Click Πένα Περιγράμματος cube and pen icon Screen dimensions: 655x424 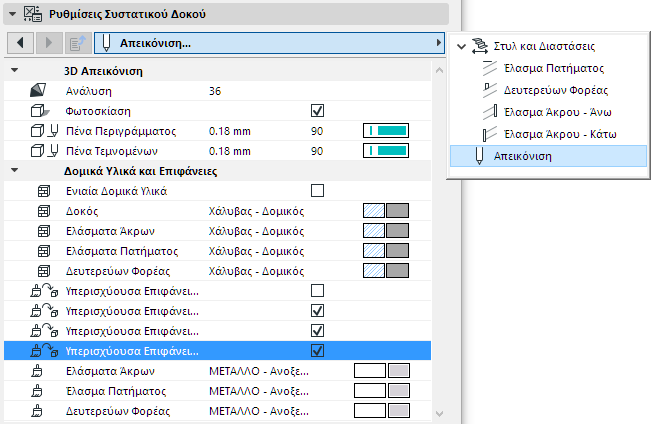tap(44, 131)
